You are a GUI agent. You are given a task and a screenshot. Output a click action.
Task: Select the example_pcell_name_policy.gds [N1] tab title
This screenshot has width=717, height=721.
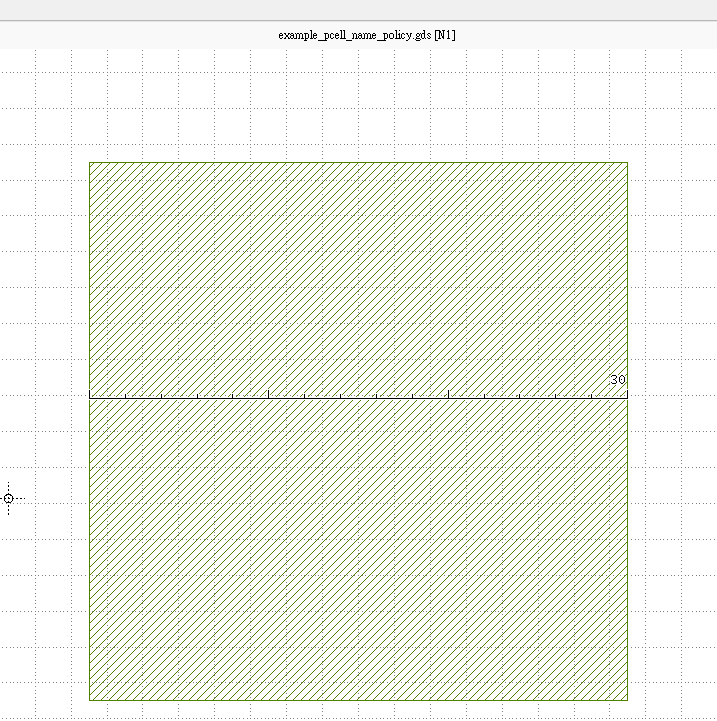pyautogui.click(x=367, y=35)
